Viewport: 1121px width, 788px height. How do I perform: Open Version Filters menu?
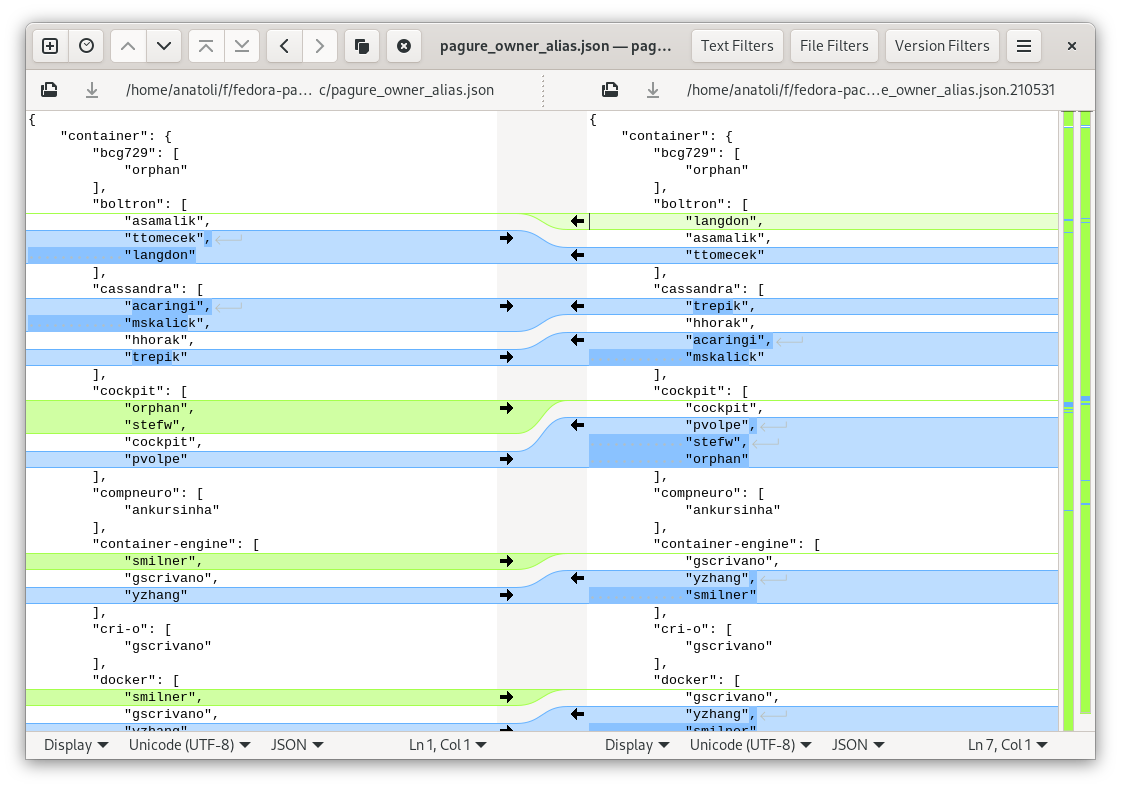(x=942, y=46)
